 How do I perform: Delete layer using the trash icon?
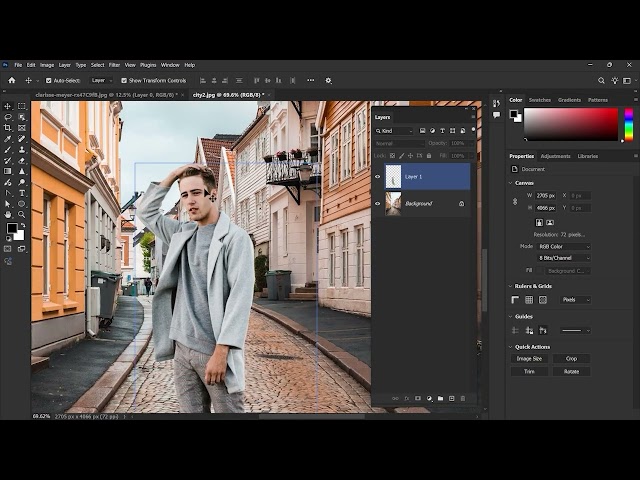point(463,398)
